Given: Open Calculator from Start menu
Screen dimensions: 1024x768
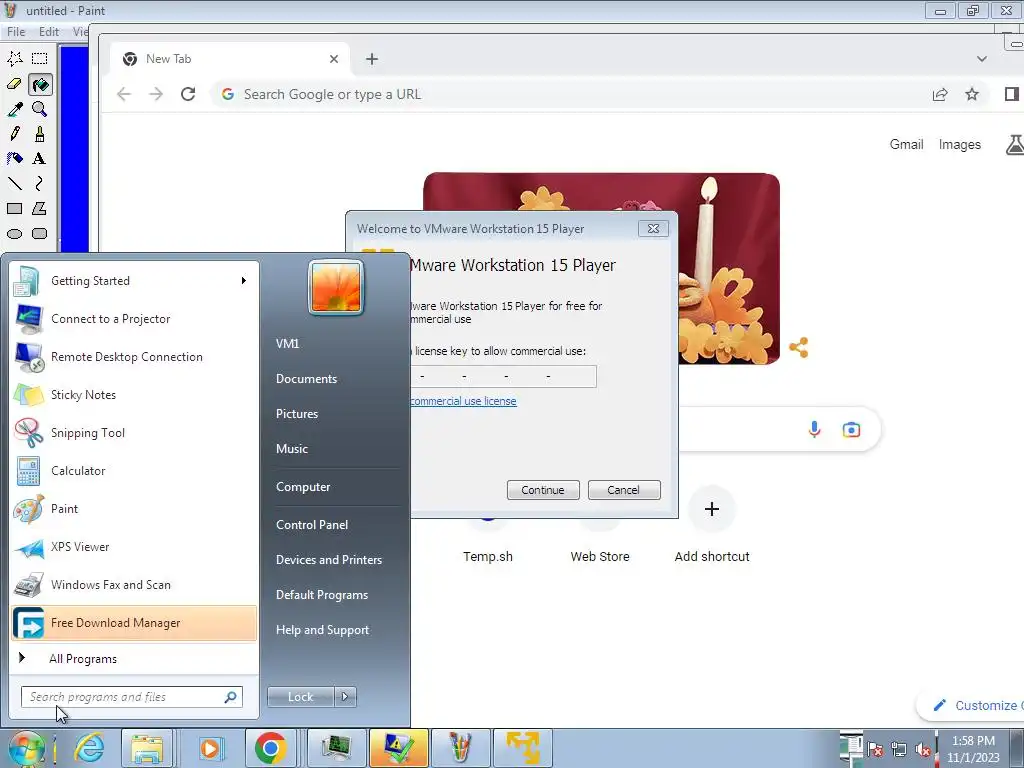Looking at the screenshot, I should click(x=134, y=471).
